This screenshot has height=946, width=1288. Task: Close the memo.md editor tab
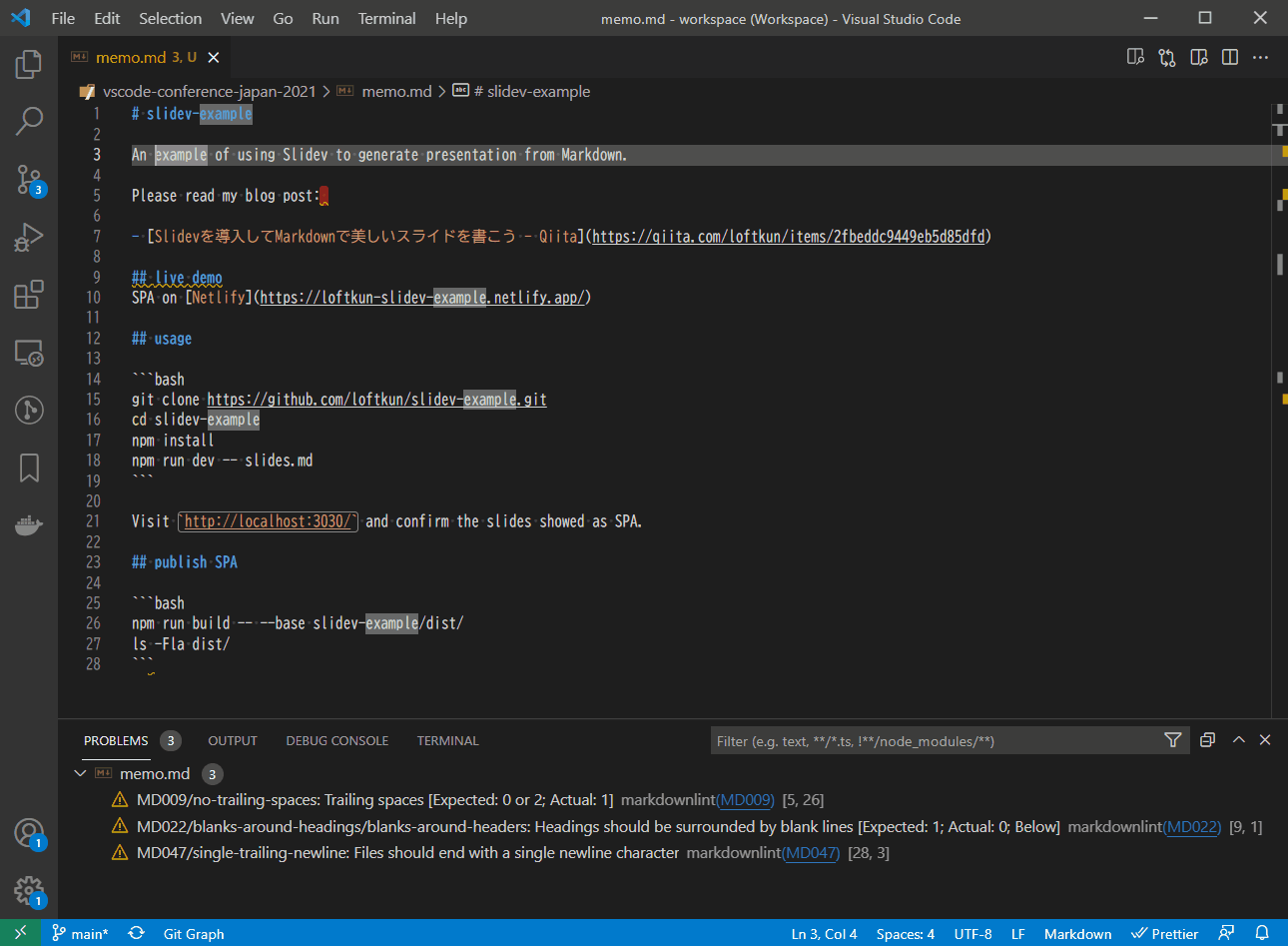[x=214, y=58]
